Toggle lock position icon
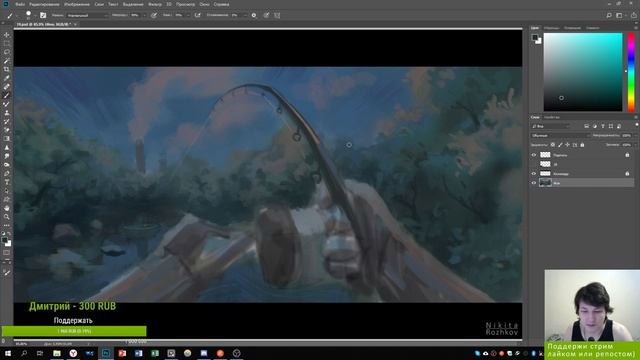The height and width of the screenshot is (360, 640). 567,144
